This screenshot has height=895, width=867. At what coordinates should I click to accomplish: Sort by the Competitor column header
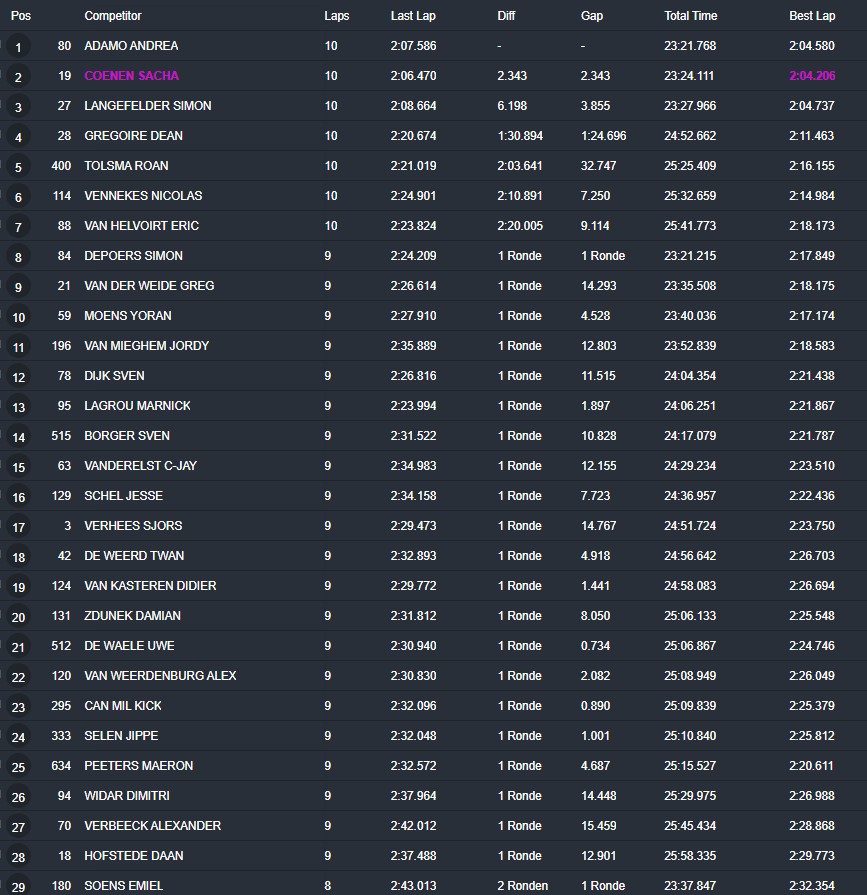point(113,16)
